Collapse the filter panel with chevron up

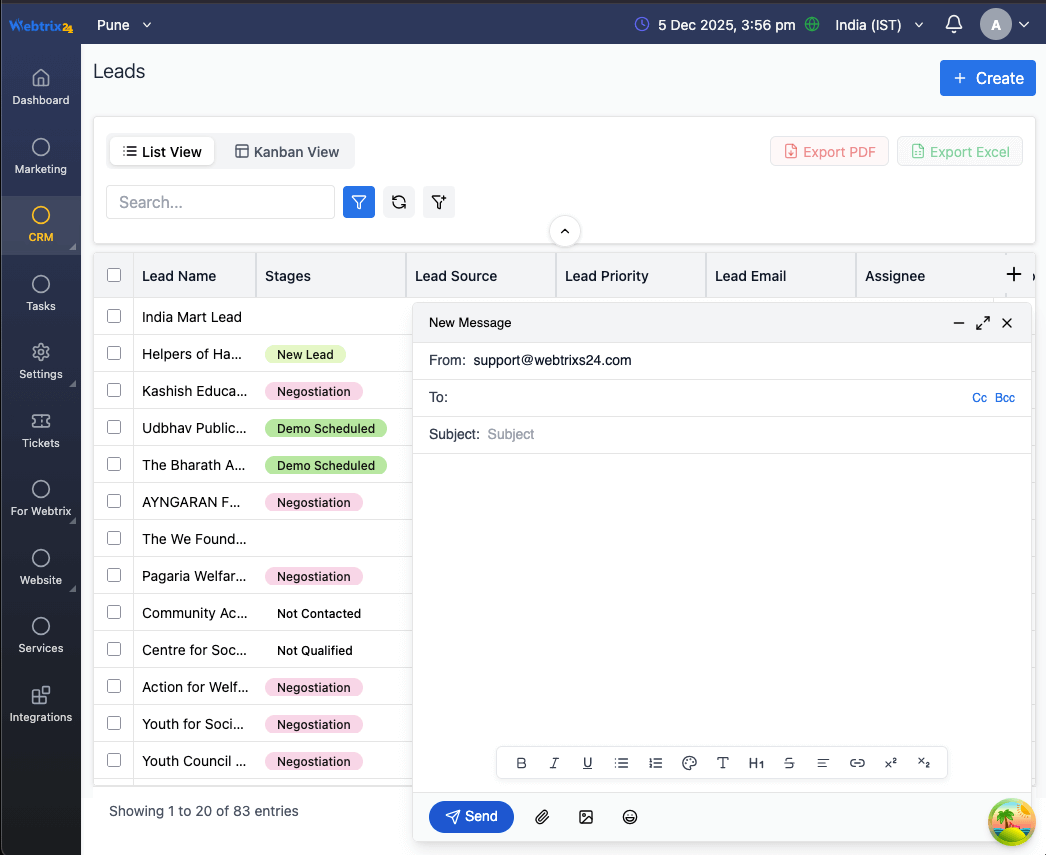click(x=564, y=231)
